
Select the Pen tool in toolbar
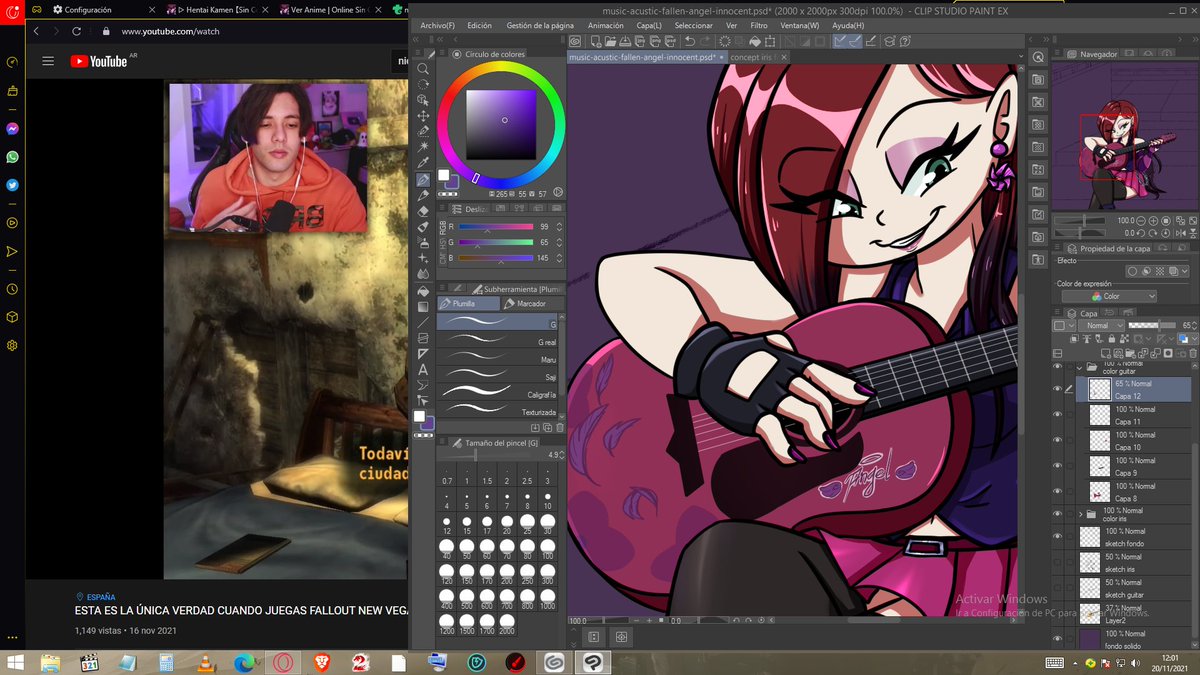coord(424,180)
